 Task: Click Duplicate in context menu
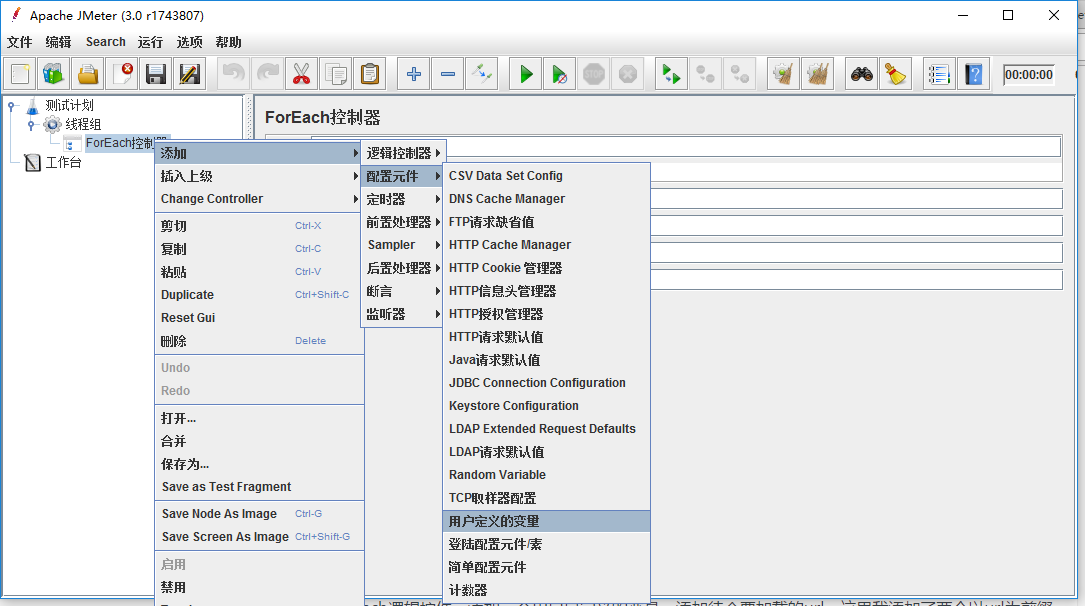tap(259, 295)
